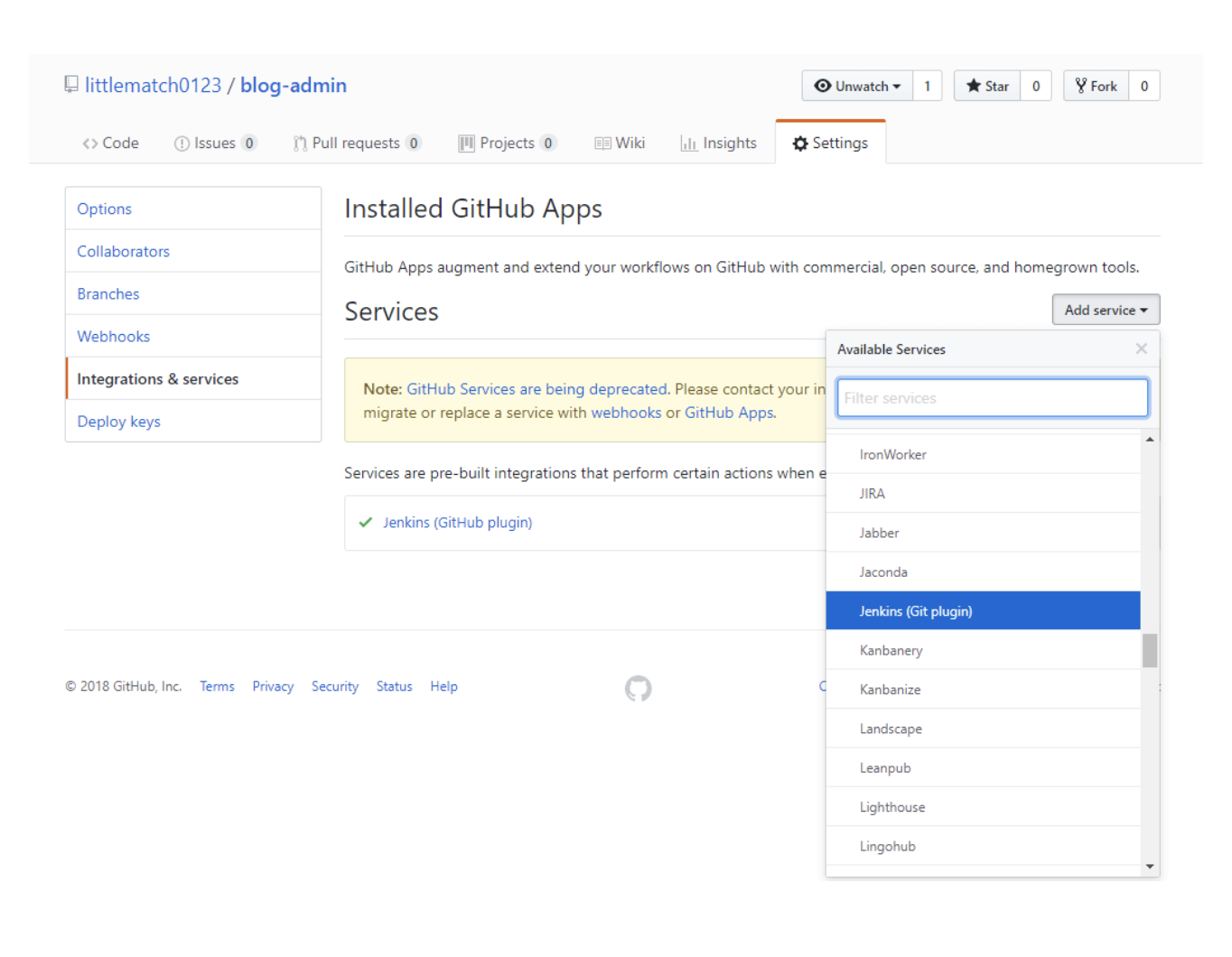Open the Terms footer link
The height and width of the screenshot is (957, 1232).
(x=217, y=686)
